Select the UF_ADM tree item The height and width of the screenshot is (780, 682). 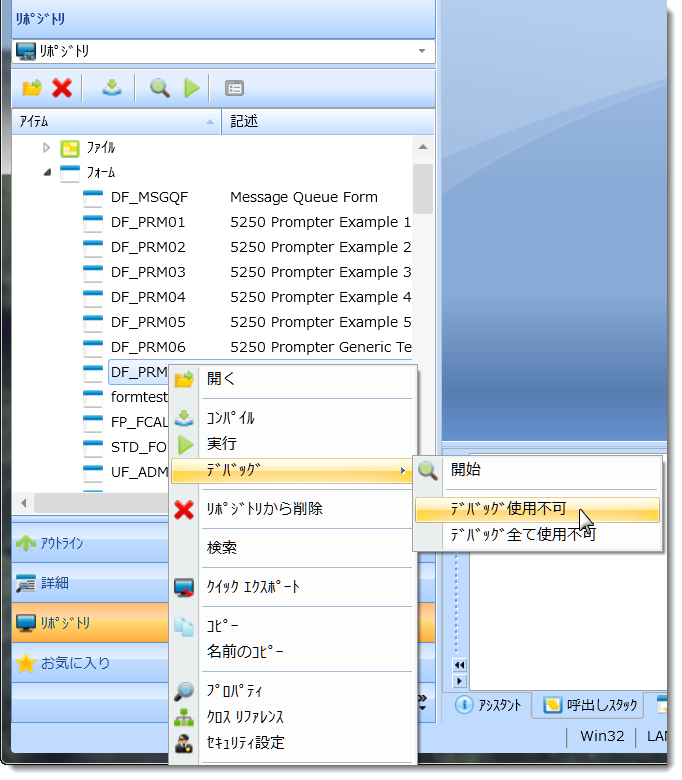pos(139,472)
